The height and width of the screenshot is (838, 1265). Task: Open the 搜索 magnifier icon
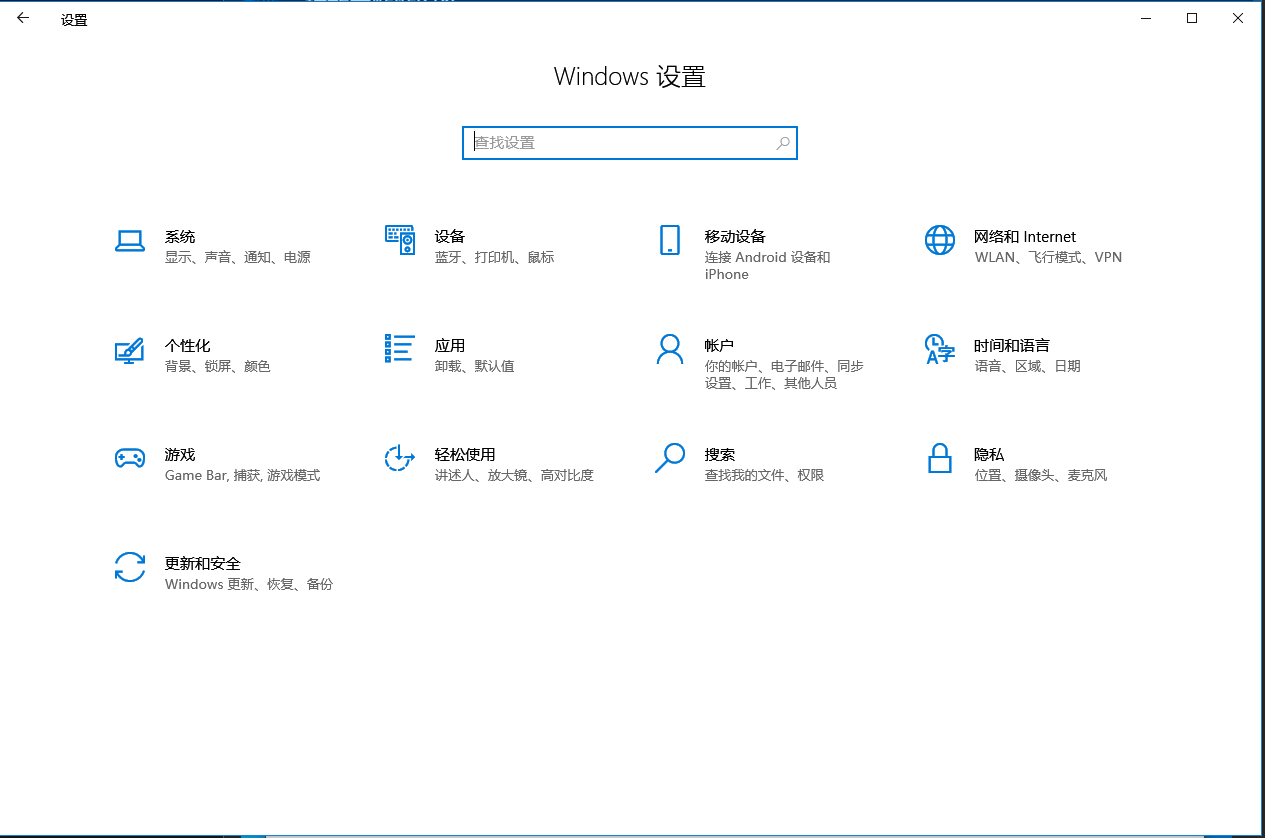(670, 458)
